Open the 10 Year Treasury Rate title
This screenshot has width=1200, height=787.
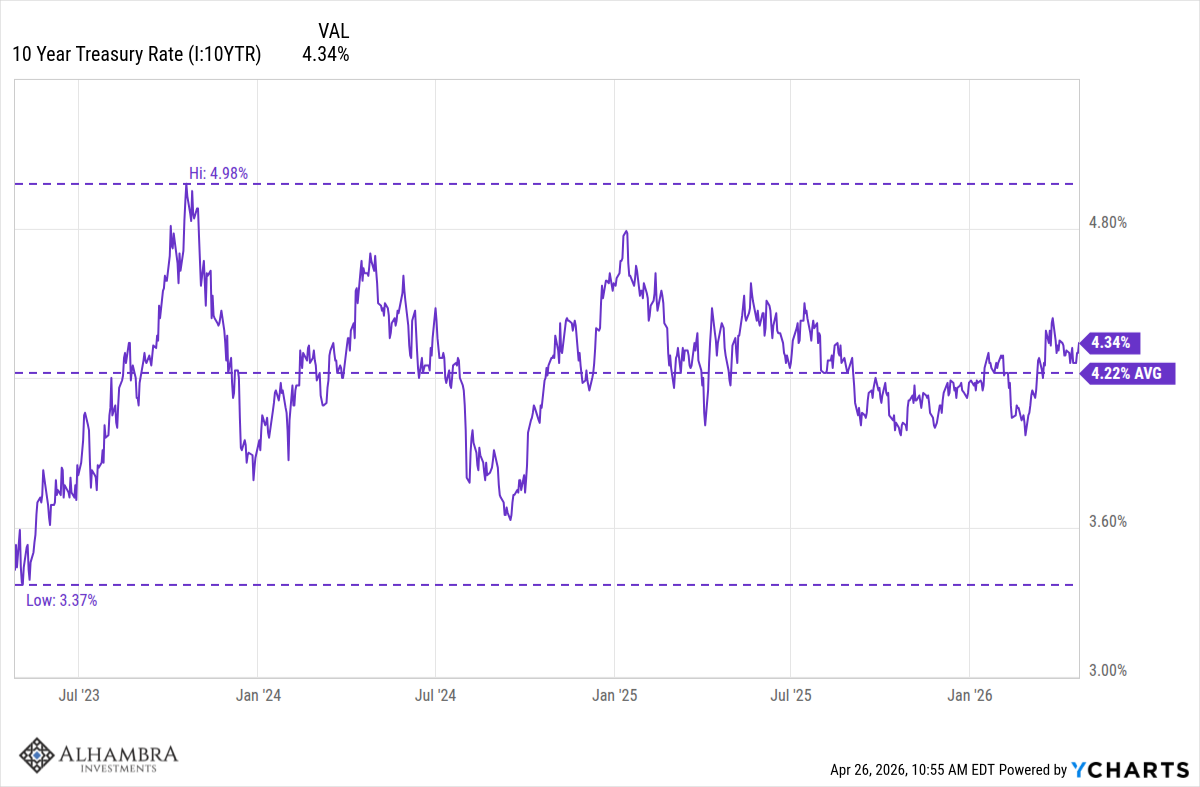[136, 55]
